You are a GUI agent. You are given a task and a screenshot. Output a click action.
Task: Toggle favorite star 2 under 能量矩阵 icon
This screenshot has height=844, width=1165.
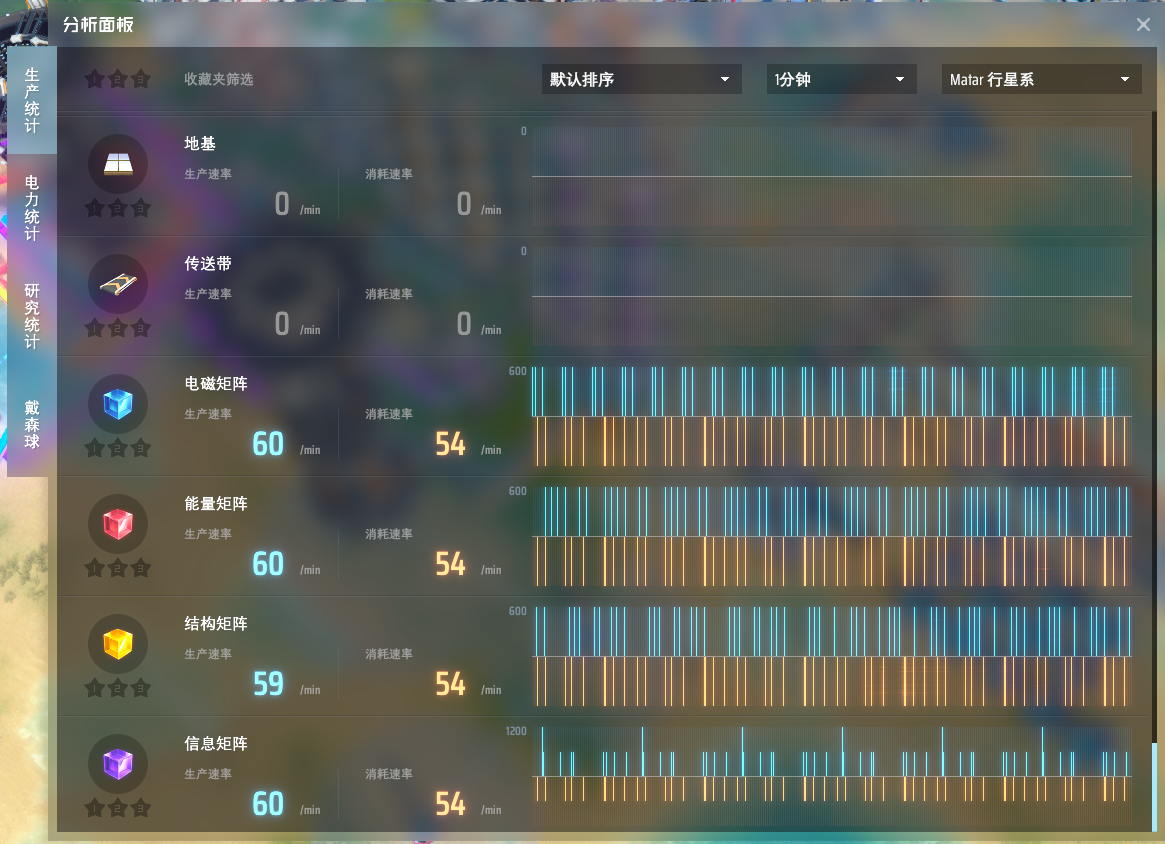118,568
